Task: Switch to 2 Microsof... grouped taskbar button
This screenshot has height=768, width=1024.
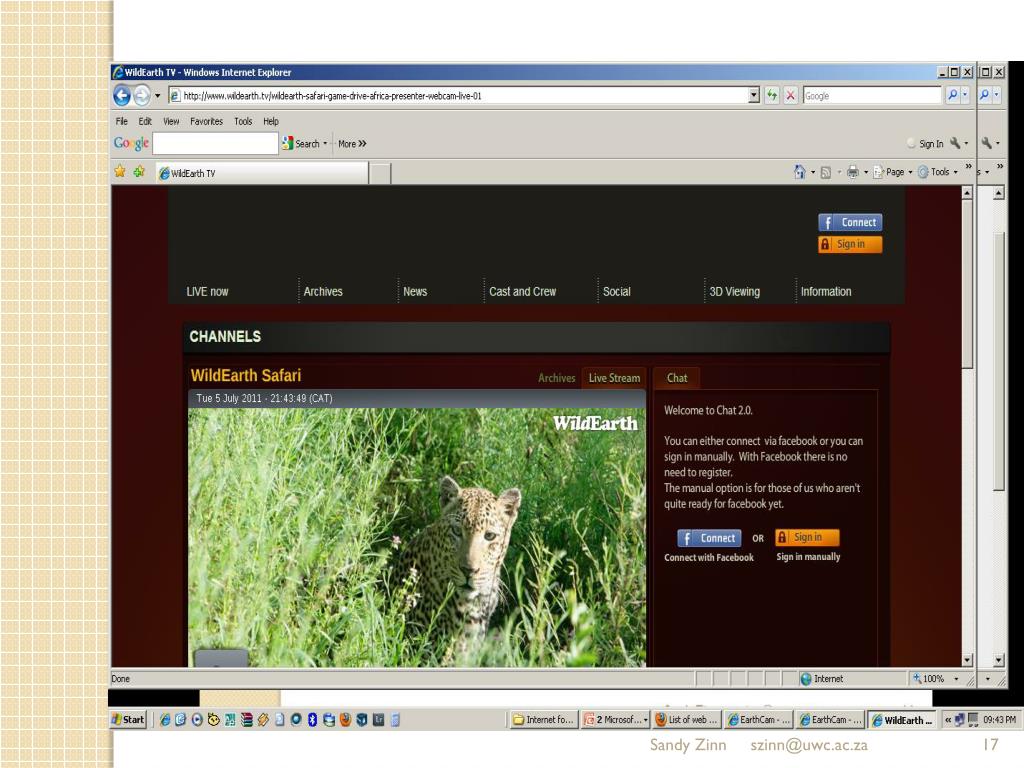Action: [x=616, y=720]
